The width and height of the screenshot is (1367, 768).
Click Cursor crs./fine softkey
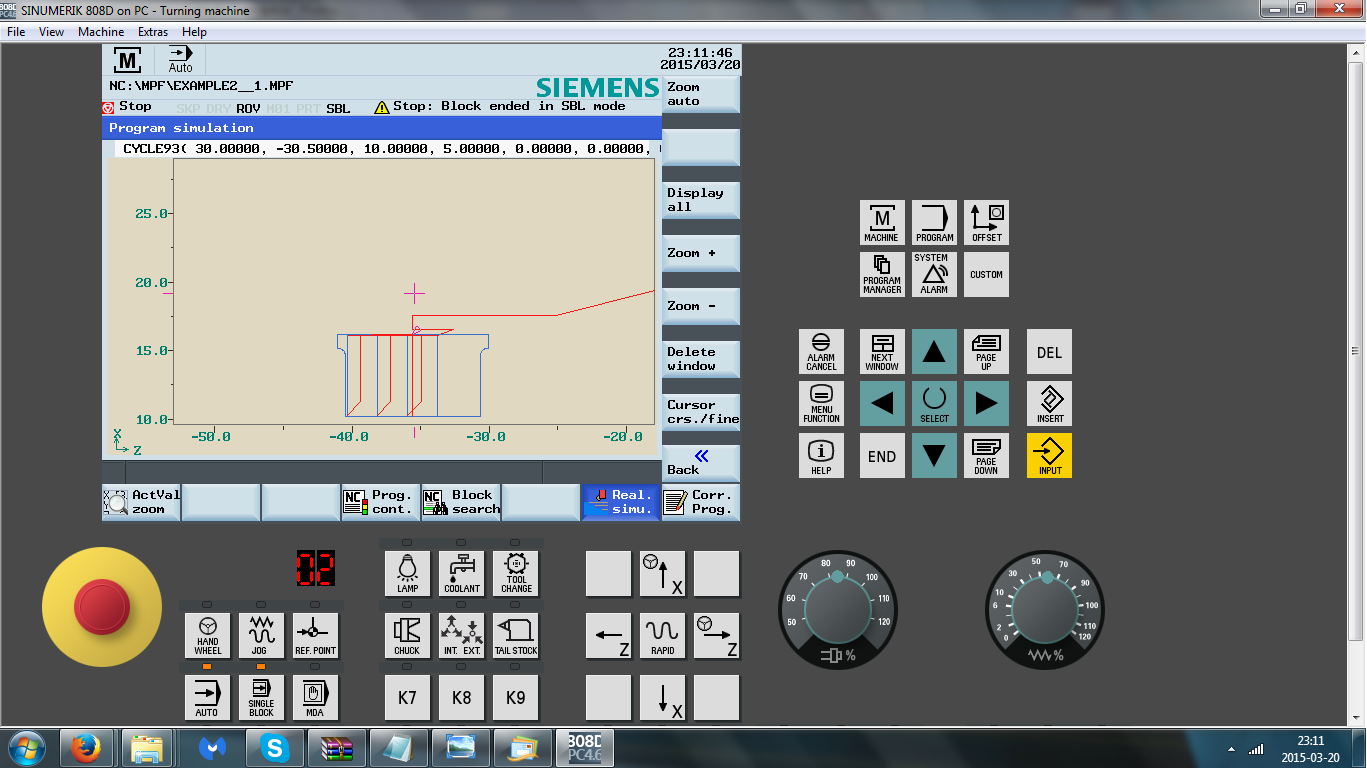click(x=701, y=412)
